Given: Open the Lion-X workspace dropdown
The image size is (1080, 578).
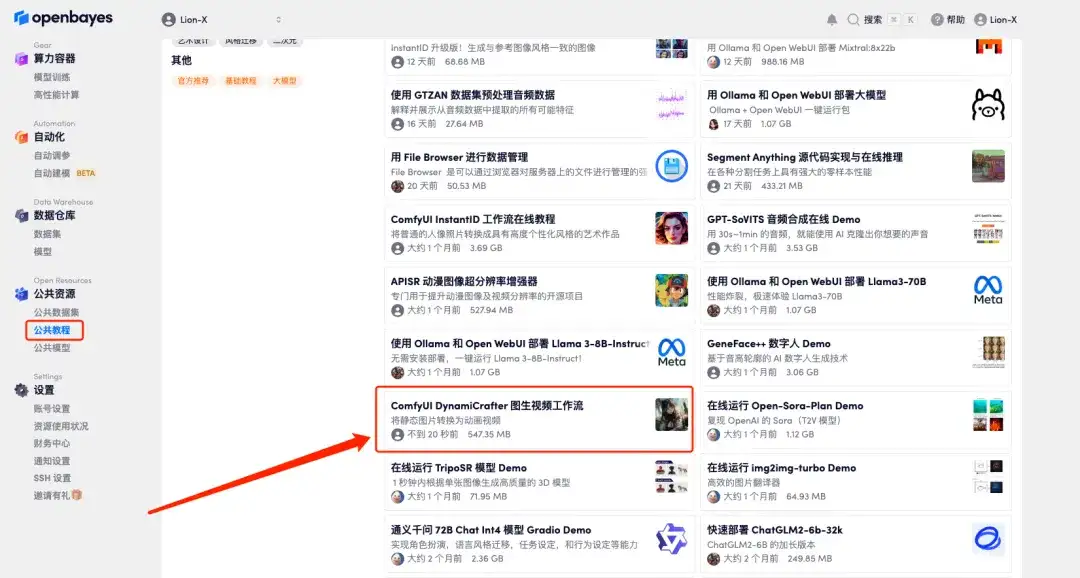Looking at the screenshot, I should [x=221, y=19].
